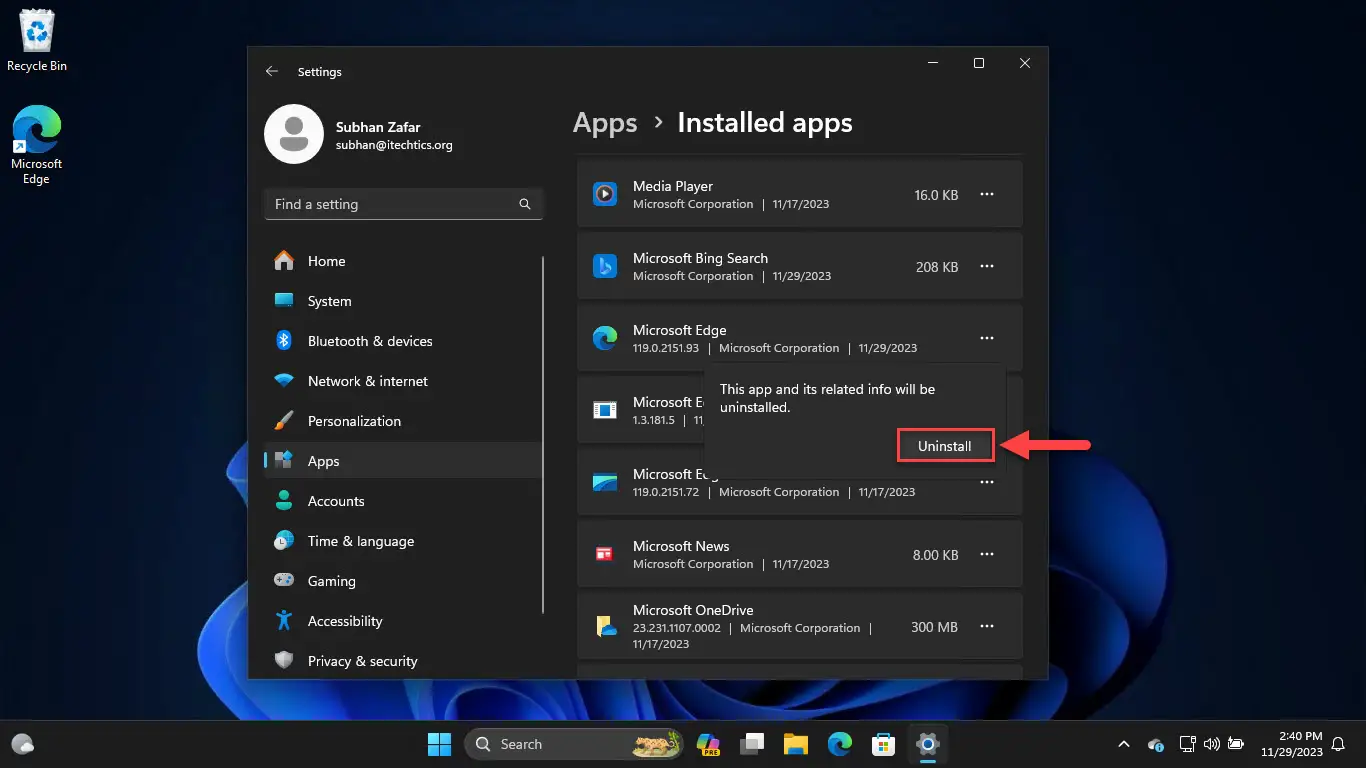The image size is (1366, 768).
Task: Open Privacy & security settings
Action: click(x=403, y=661)
